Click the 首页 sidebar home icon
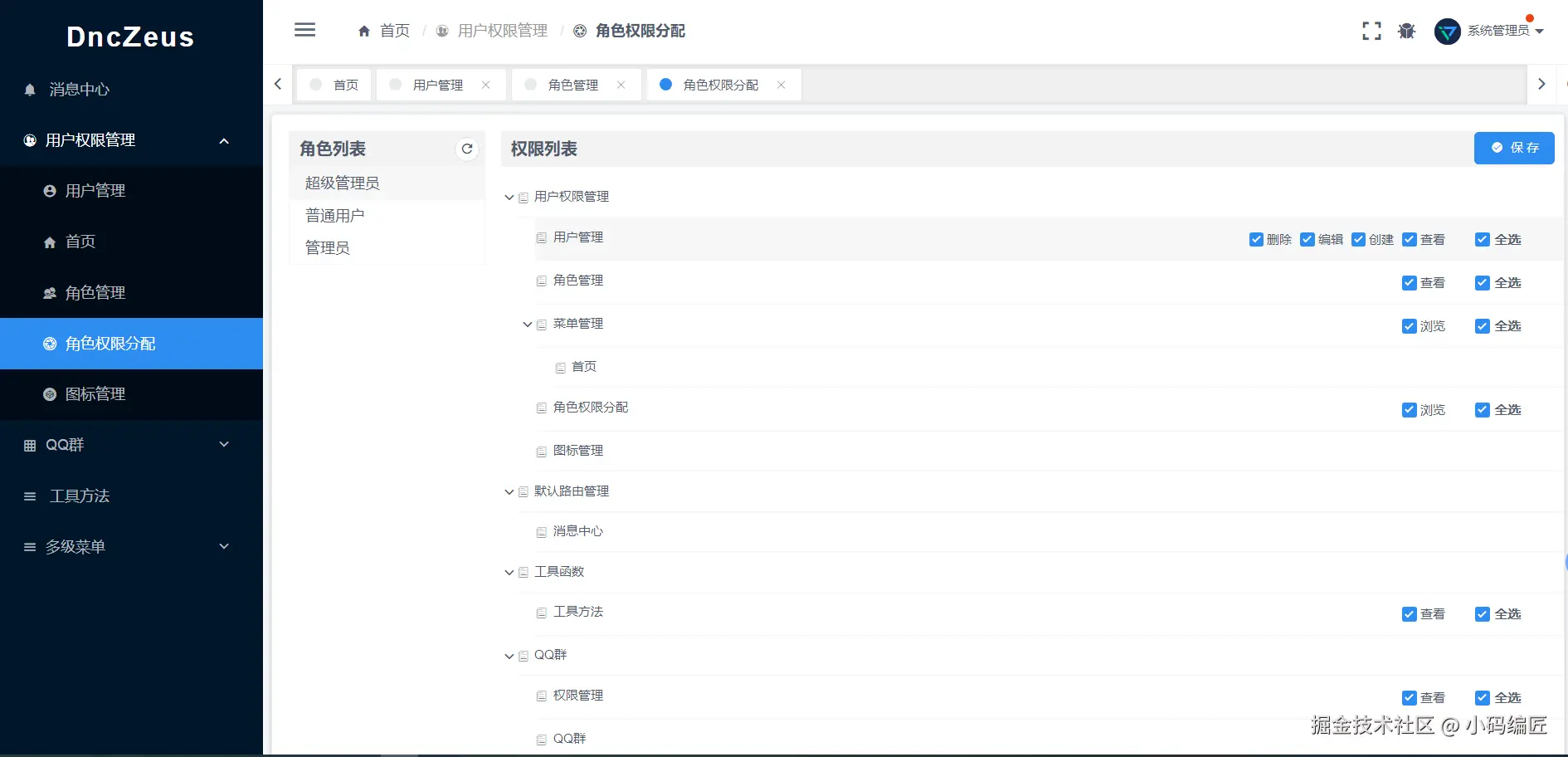 pyautogui.click(x=50, y=242)
